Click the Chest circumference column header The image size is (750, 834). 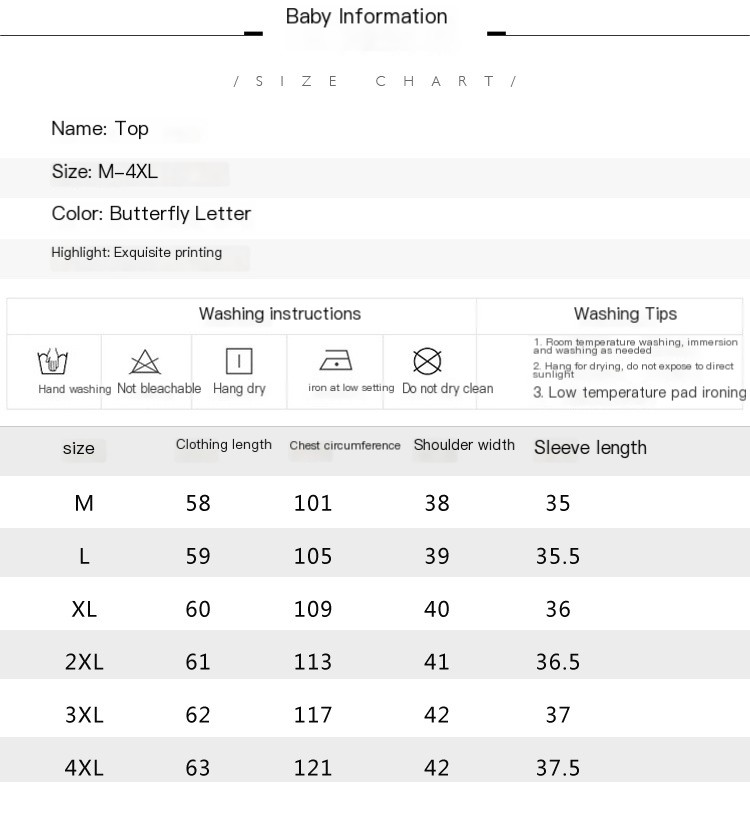click(345, 446)
